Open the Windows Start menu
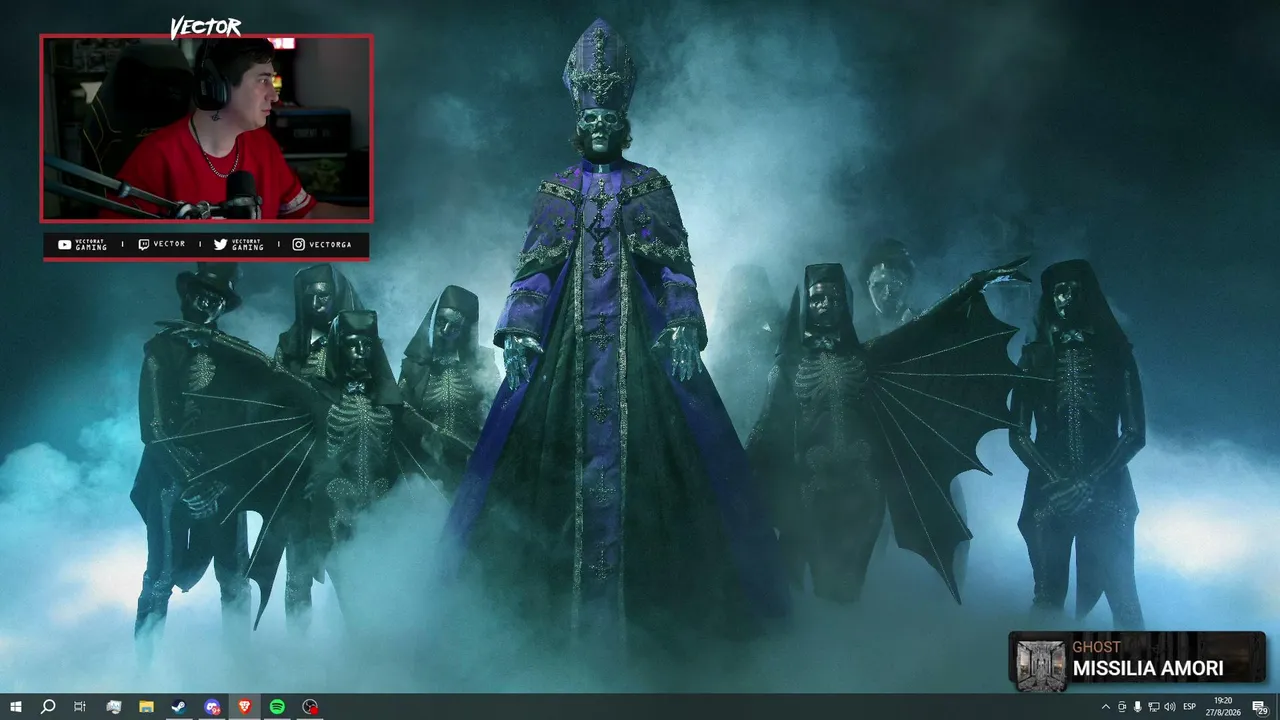This screenshot has height=720, width=1280. tap(15, 707)
